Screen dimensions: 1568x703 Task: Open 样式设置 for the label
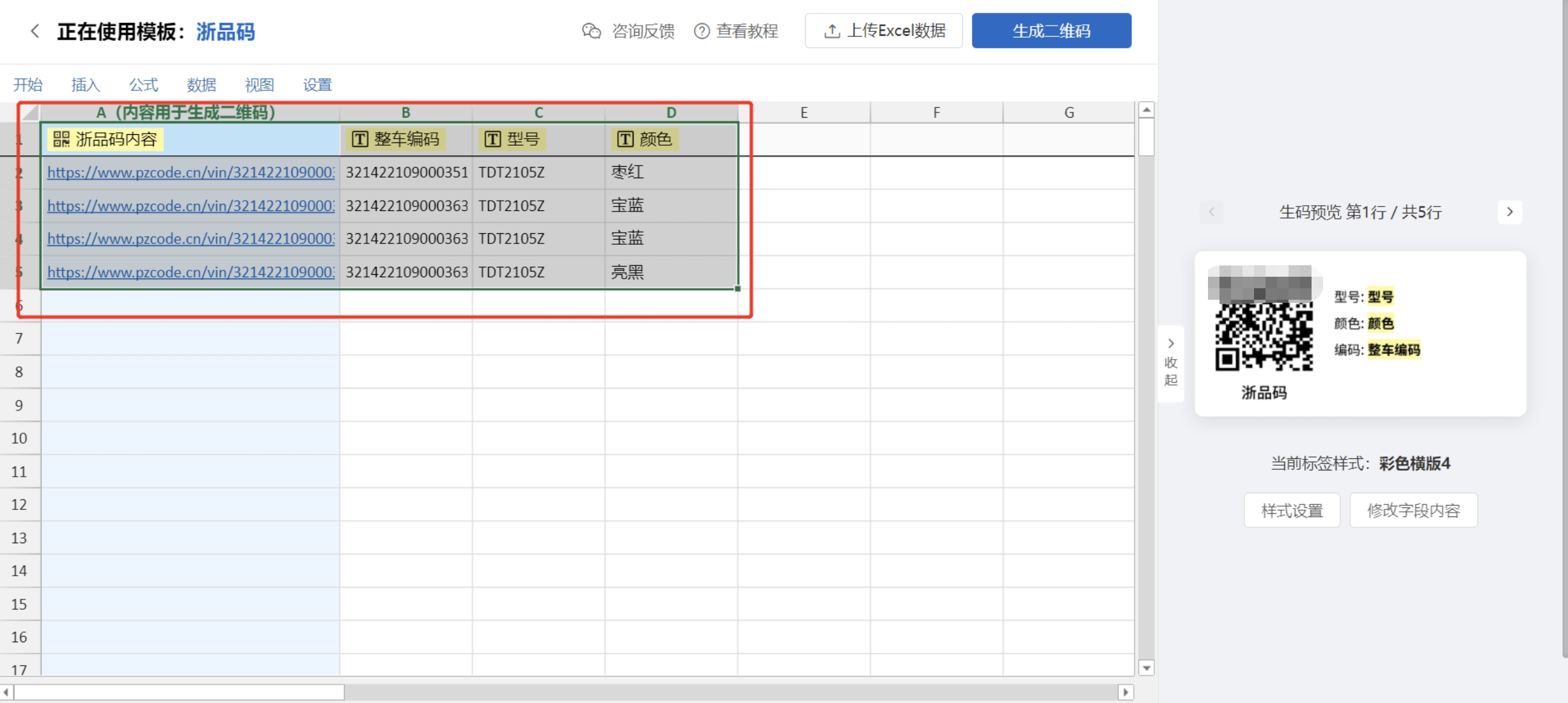(x=1292, y=511)
